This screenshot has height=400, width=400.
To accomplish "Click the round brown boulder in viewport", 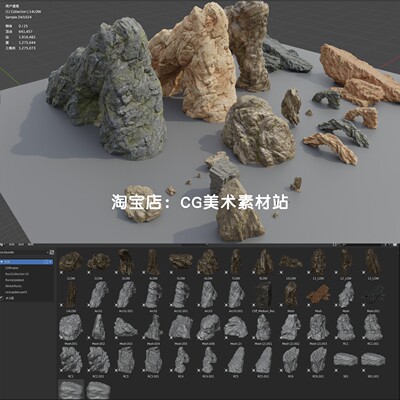I will click(258, 132).
